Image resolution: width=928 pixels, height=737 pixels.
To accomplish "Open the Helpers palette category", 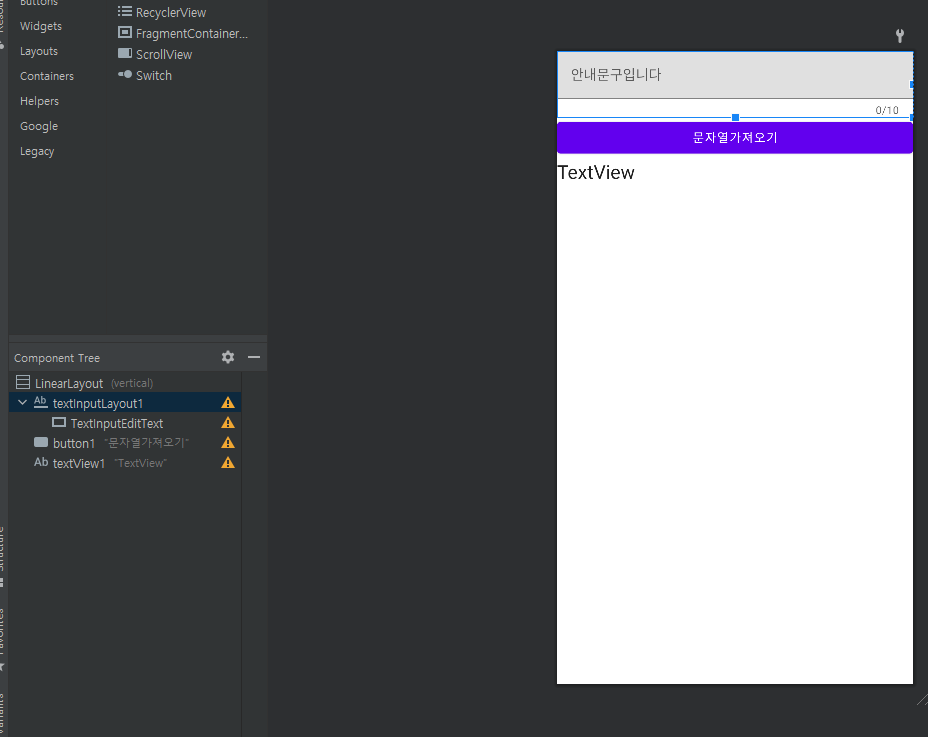I will (x=39, y=101).
